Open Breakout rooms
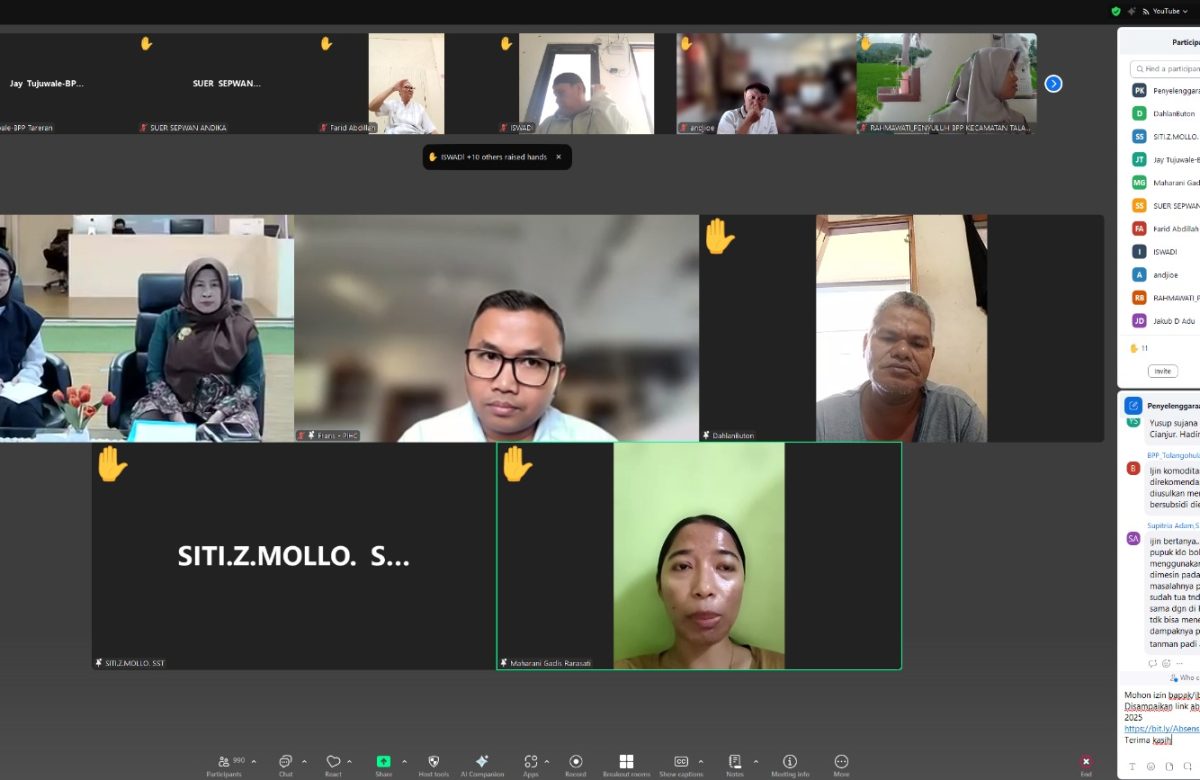 626,762
